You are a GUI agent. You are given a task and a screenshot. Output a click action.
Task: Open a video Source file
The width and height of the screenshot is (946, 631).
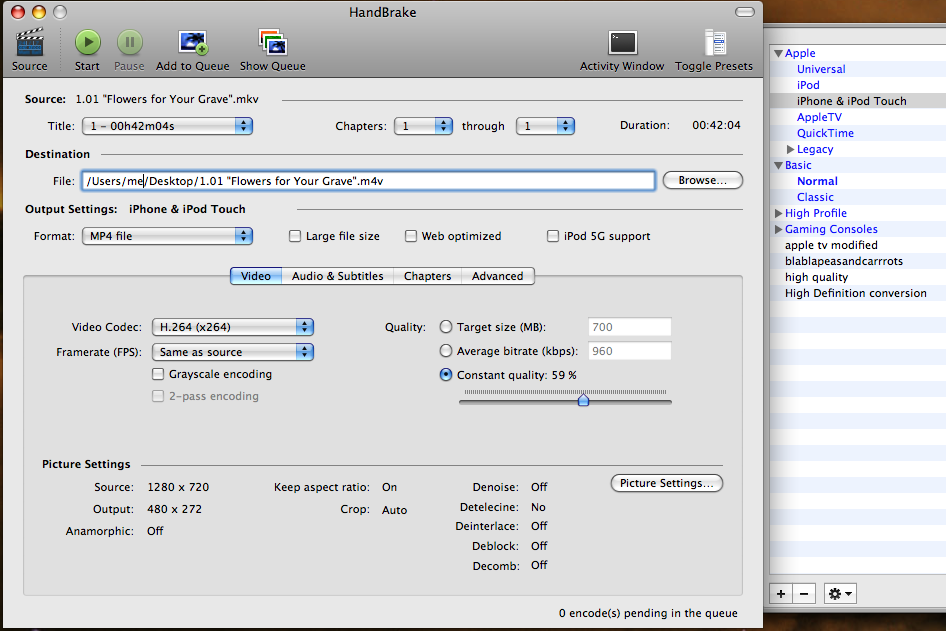point(29,44)
